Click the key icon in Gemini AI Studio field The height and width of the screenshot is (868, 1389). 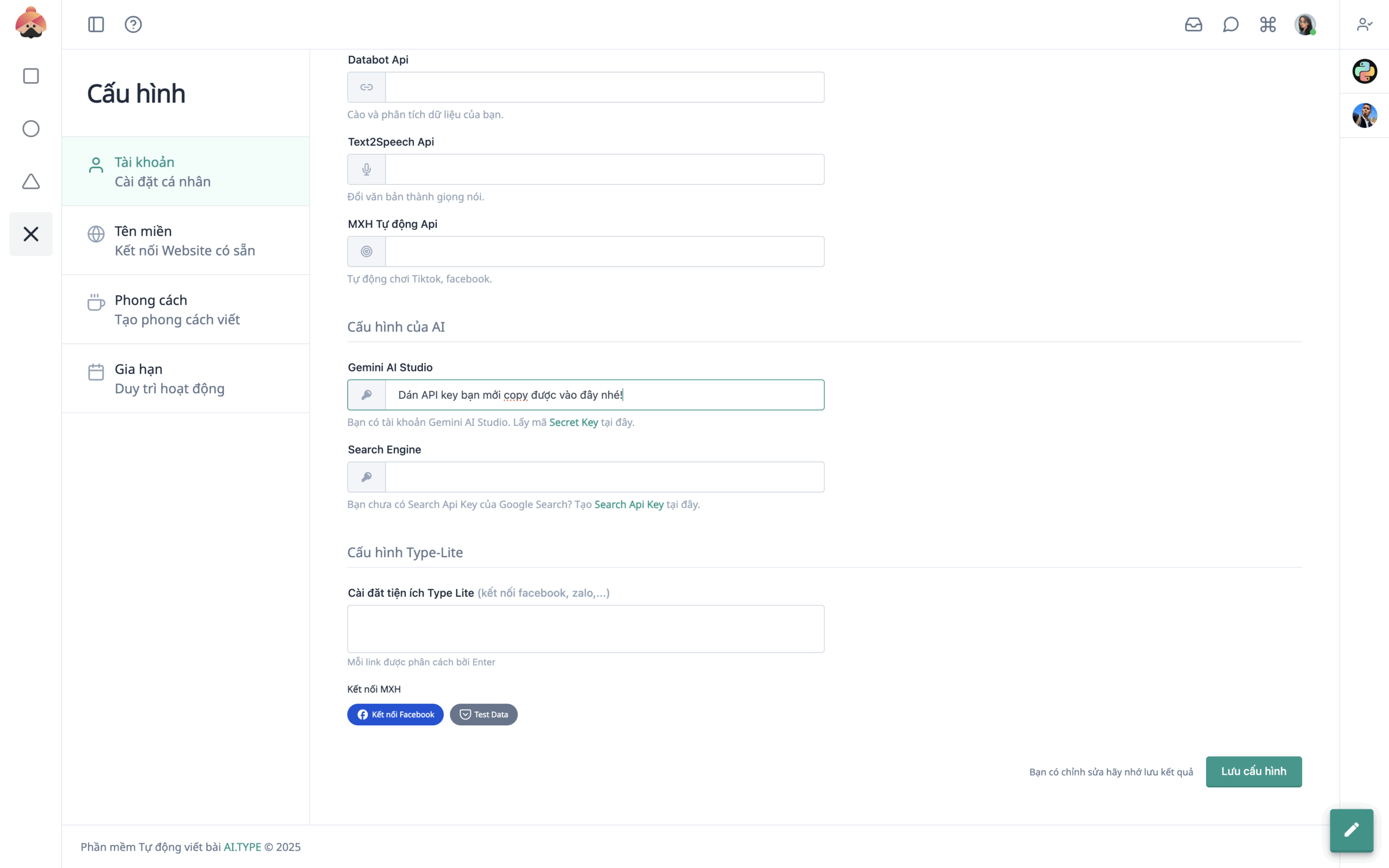[366, 394]
